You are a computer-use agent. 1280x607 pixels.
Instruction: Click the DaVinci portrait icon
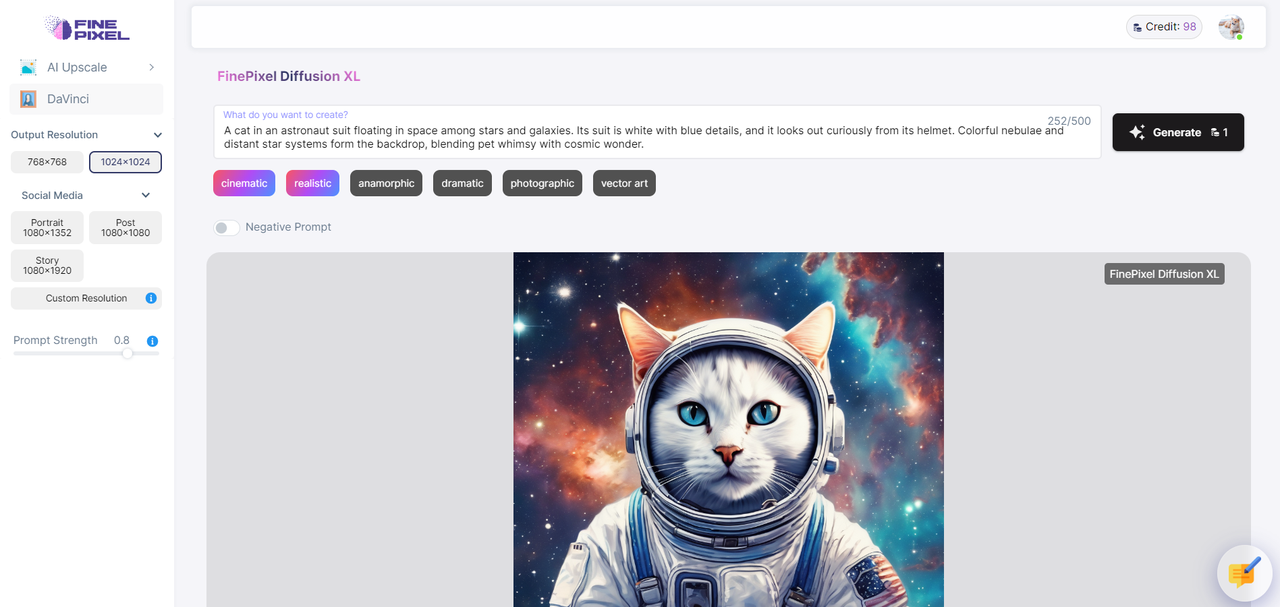(x=28, y=99)
